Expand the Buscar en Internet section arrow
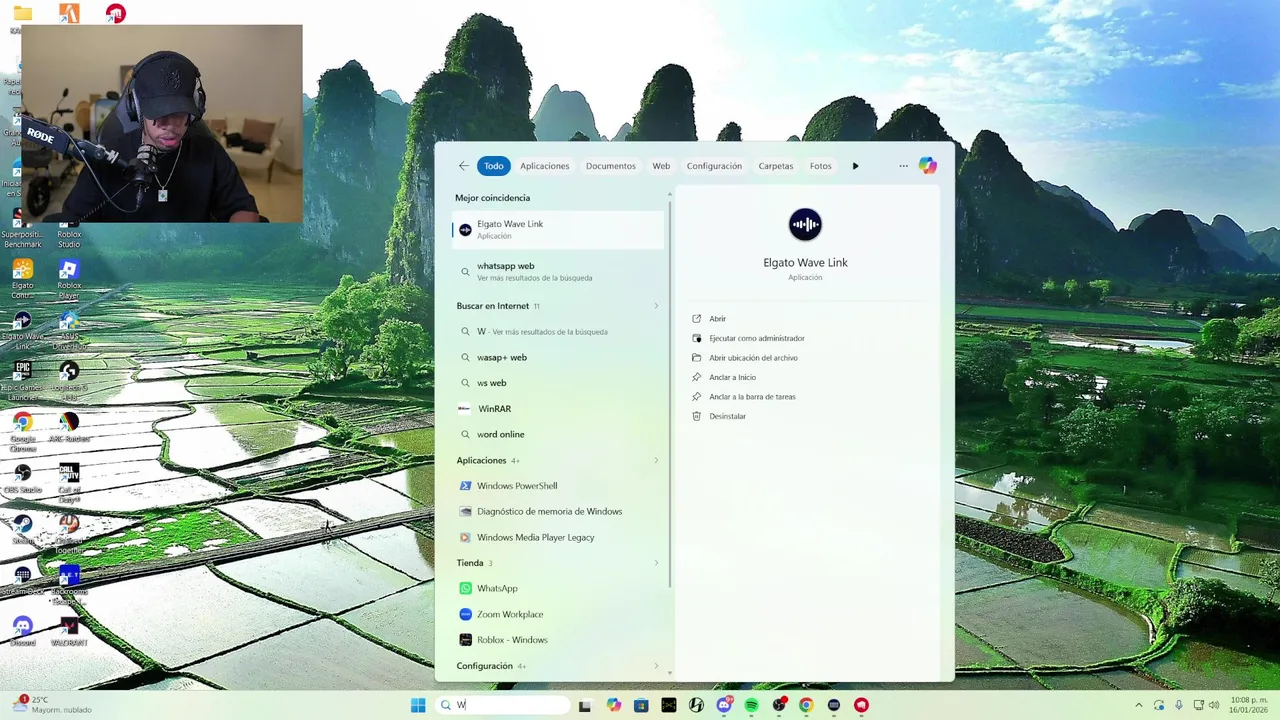Screen dimensions: 1280x720 pyautogui.click(x=657, y=306)
